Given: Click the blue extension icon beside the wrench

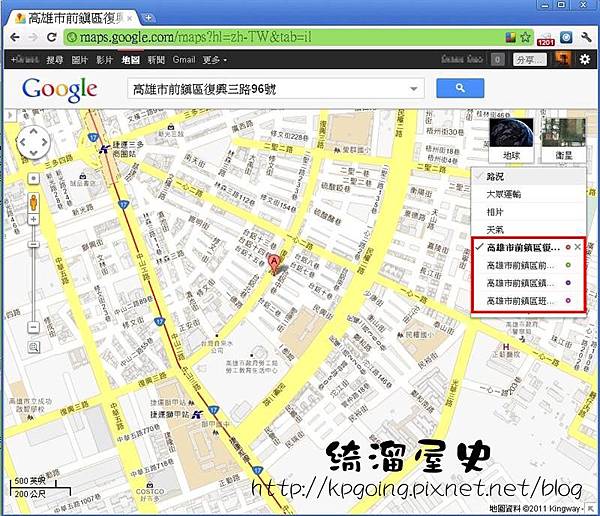Looking at the screenshot, I should tap(566, 37).
